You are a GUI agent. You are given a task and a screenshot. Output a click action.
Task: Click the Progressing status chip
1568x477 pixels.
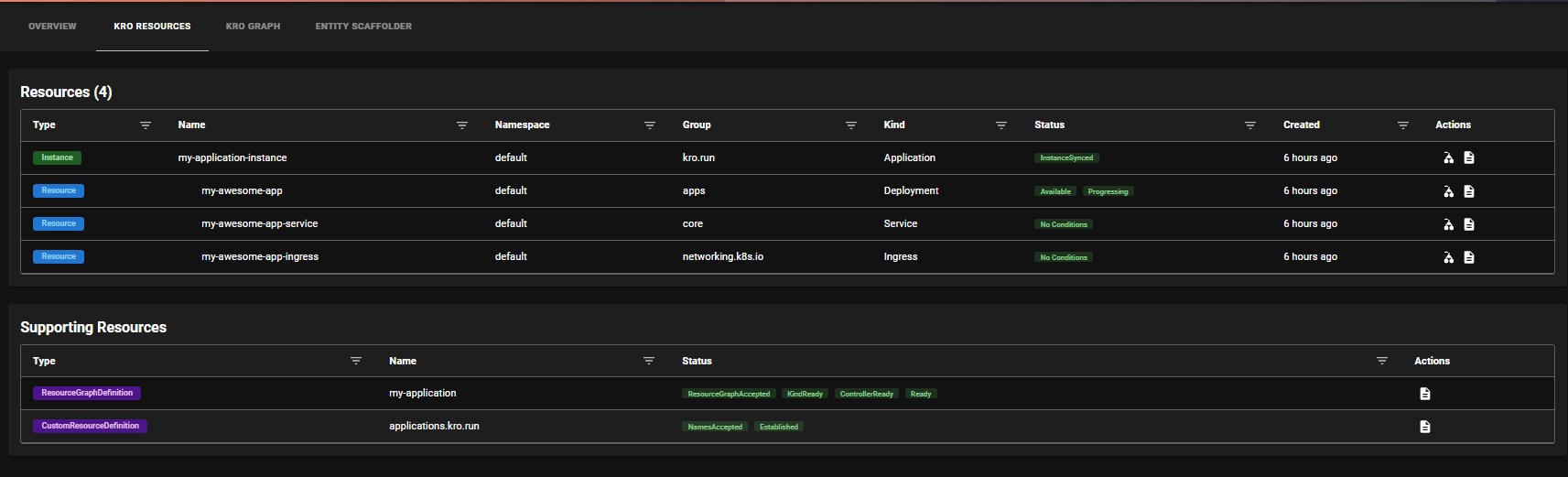click(x=1108, y=192)
